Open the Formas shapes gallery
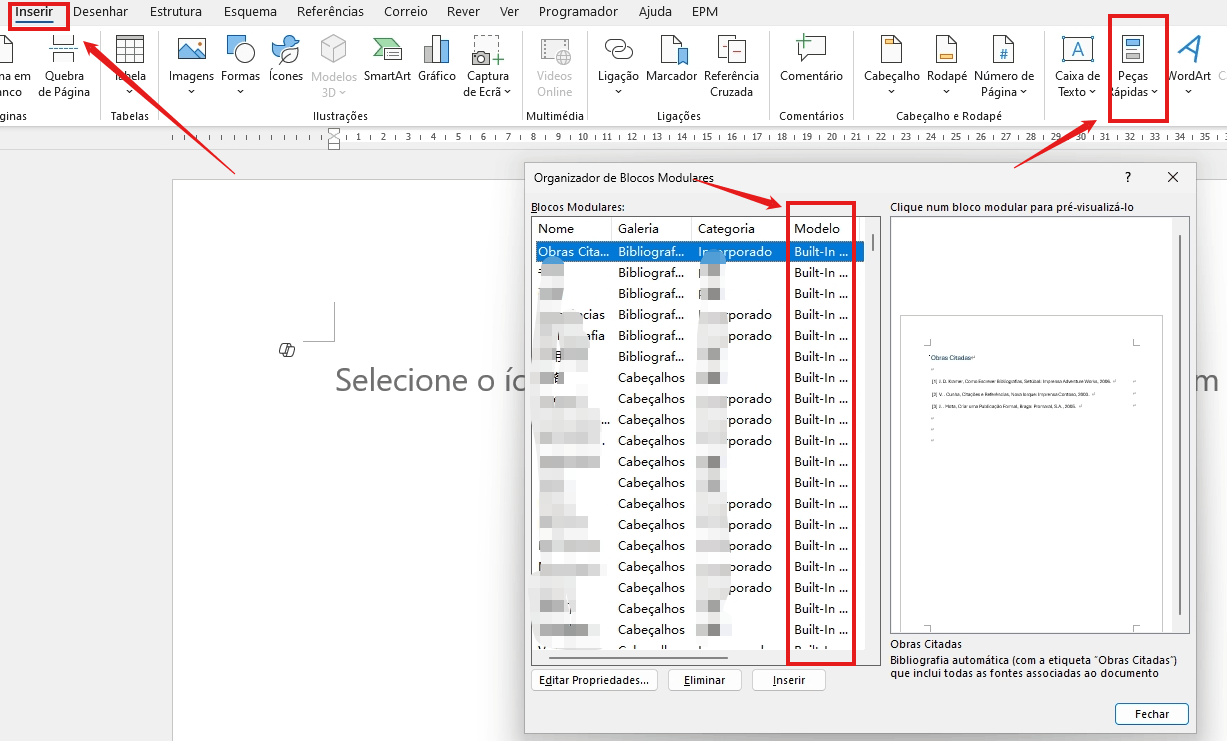Image resolution: width=1227 pixels, height=741 pixels. pos(241,49)
